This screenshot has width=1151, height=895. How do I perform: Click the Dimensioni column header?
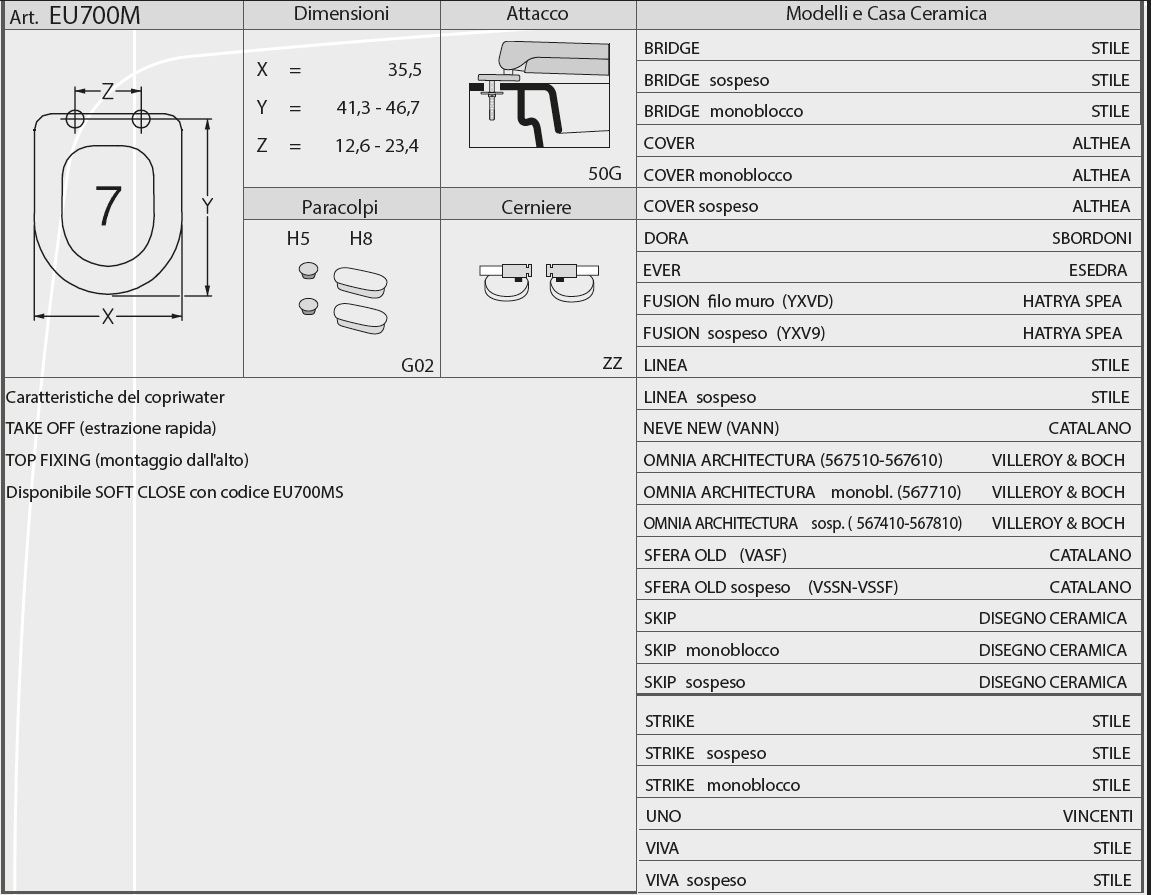(x=341, y=14)
